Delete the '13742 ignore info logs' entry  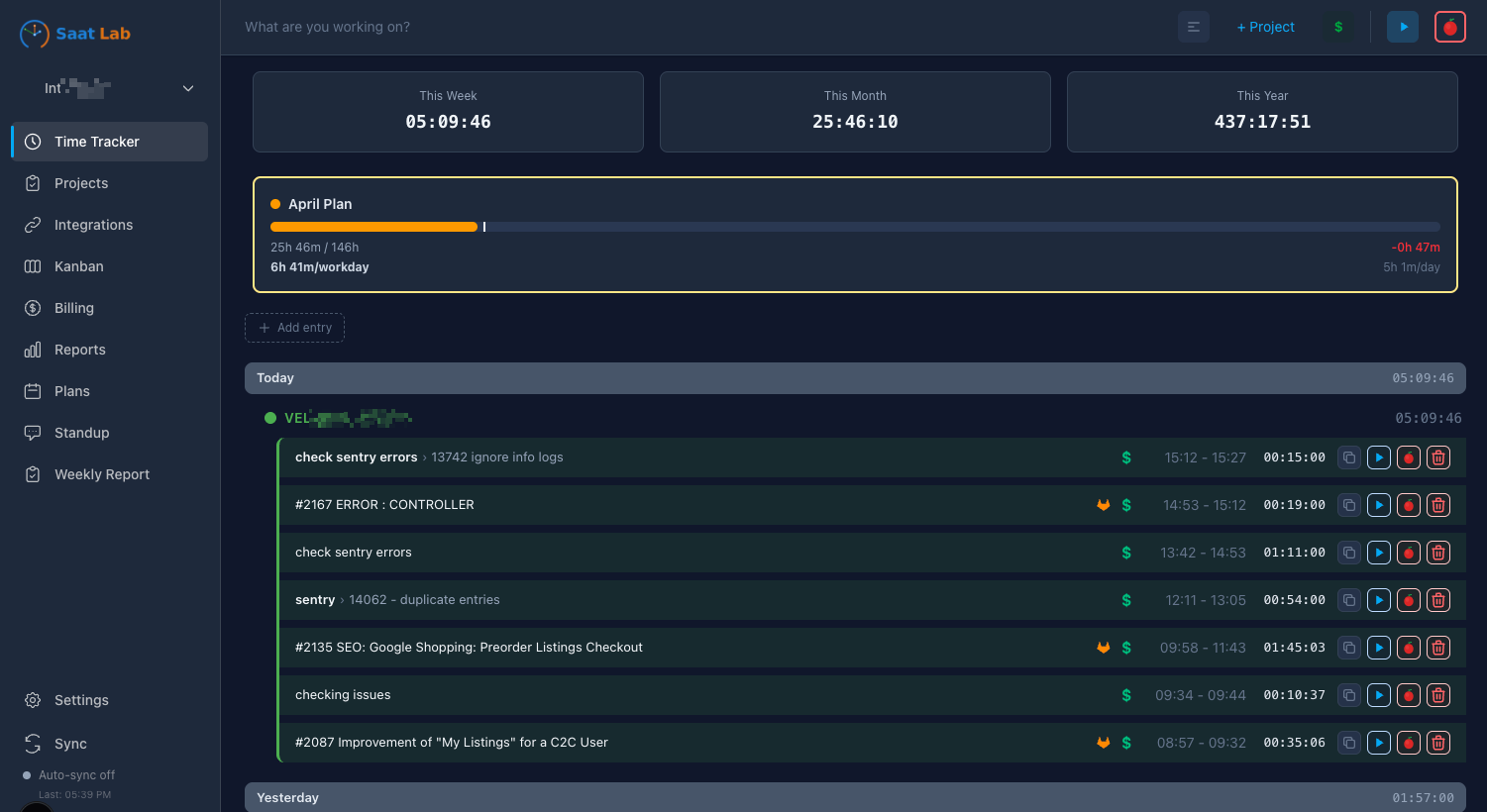point(1438,457)
